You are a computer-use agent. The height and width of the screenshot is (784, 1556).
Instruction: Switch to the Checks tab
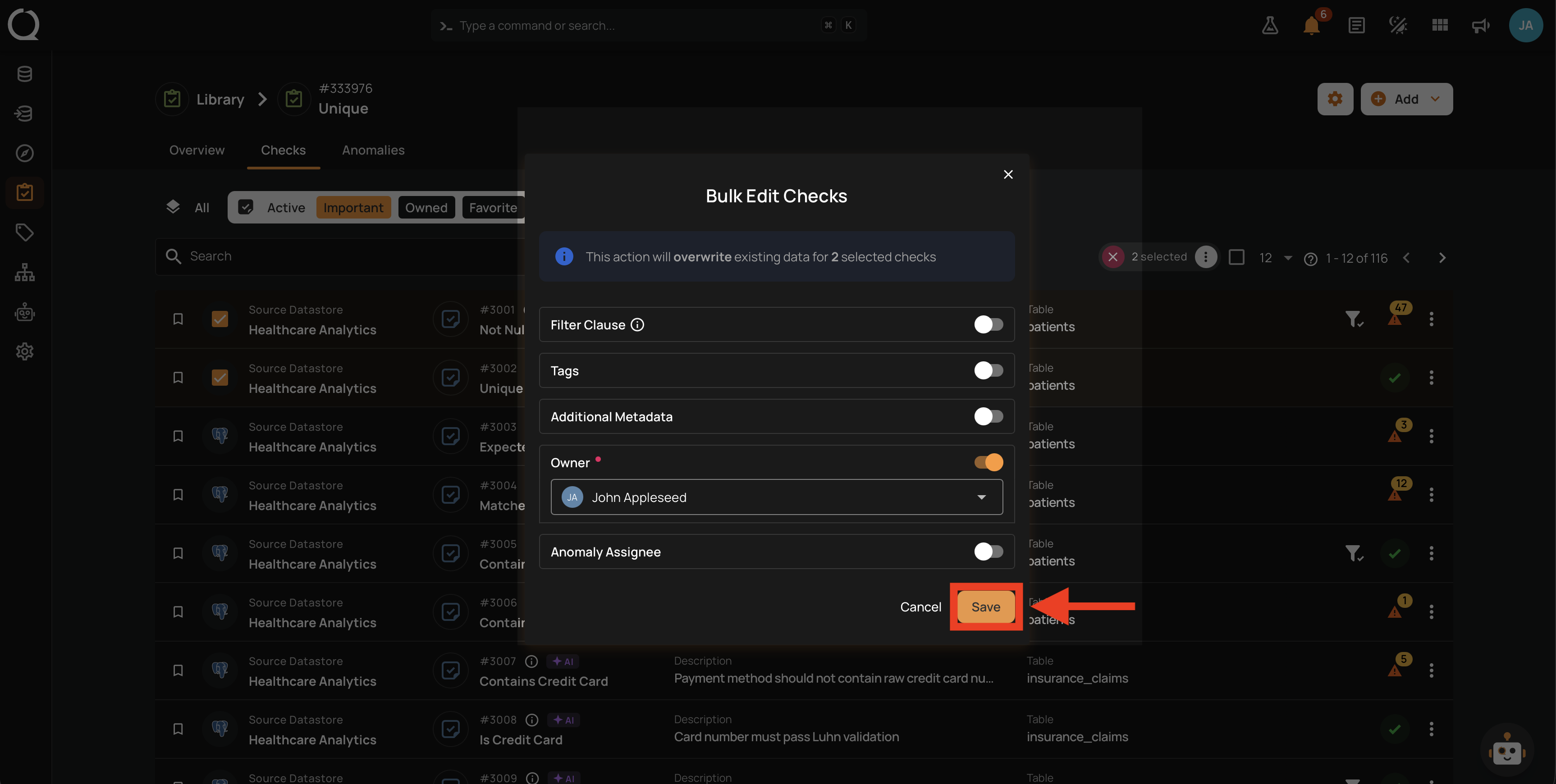pos(283,150)
